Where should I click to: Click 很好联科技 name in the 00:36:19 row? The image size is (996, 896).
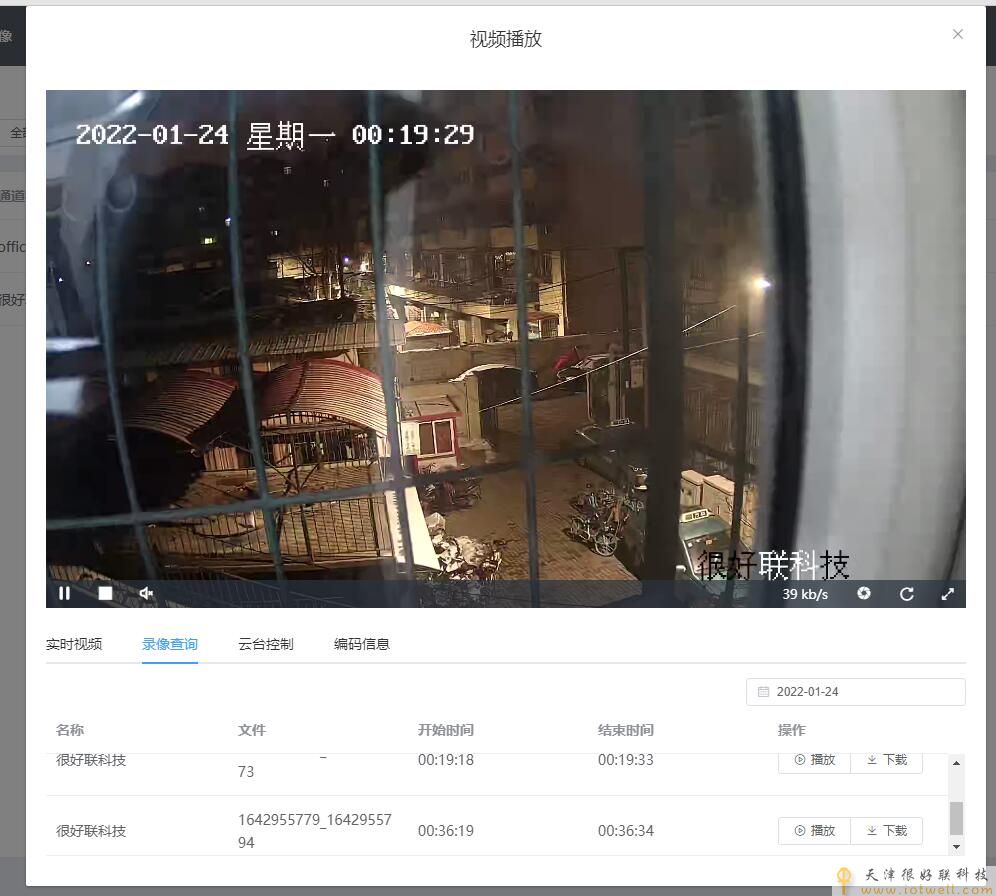click(91, 831)
